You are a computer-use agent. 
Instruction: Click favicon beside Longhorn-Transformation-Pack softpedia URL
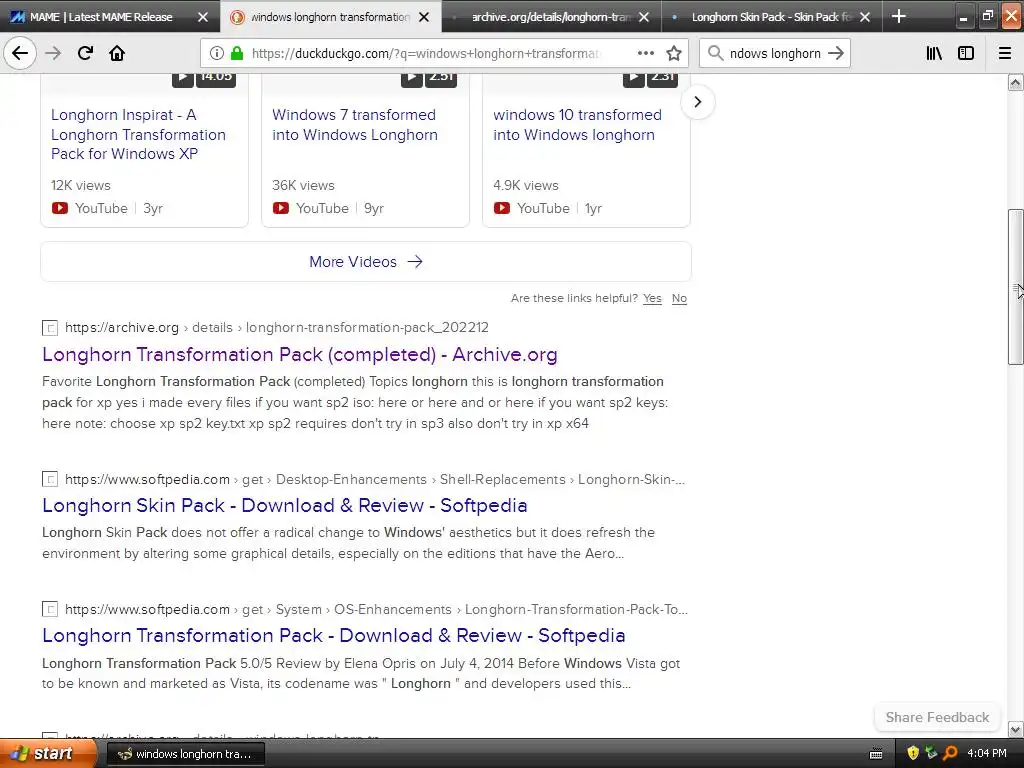click(x=50, y=609)
